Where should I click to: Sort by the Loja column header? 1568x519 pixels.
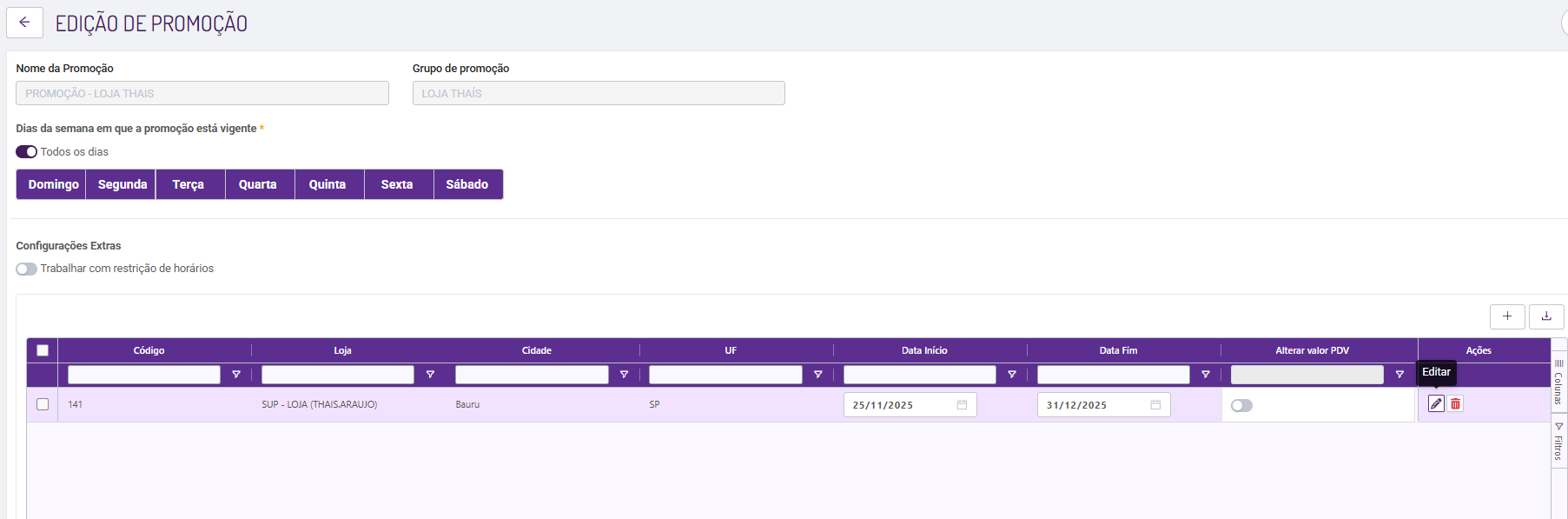342,350
